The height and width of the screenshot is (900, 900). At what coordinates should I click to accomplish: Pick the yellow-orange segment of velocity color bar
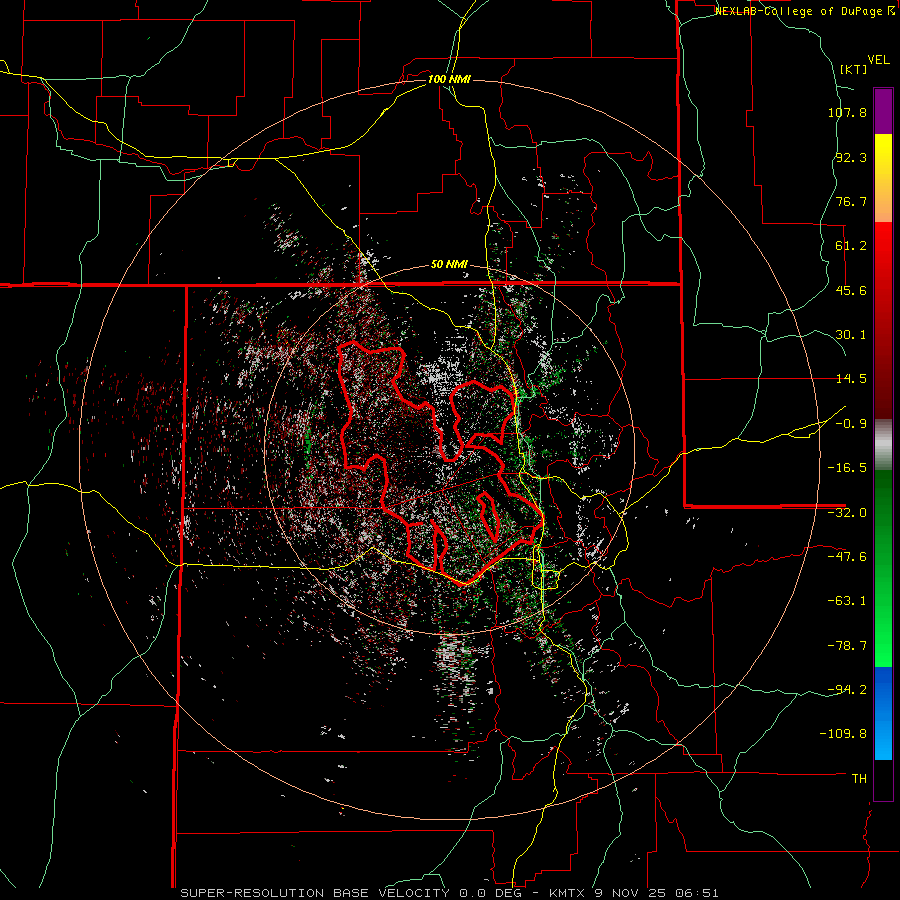(x=883, y=178)
